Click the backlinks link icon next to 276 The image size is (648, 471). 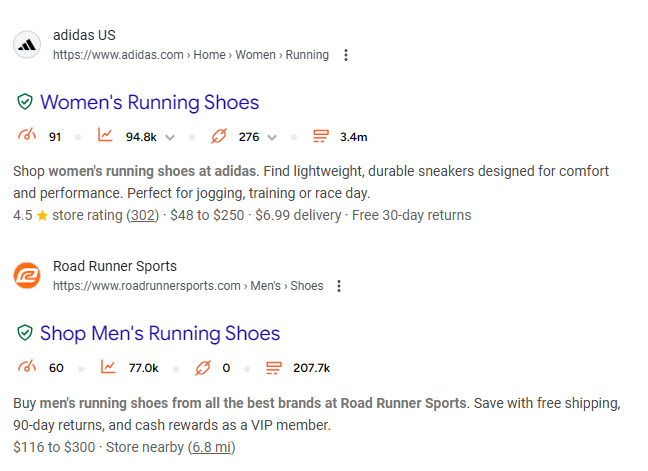click(x=219, y=136)
